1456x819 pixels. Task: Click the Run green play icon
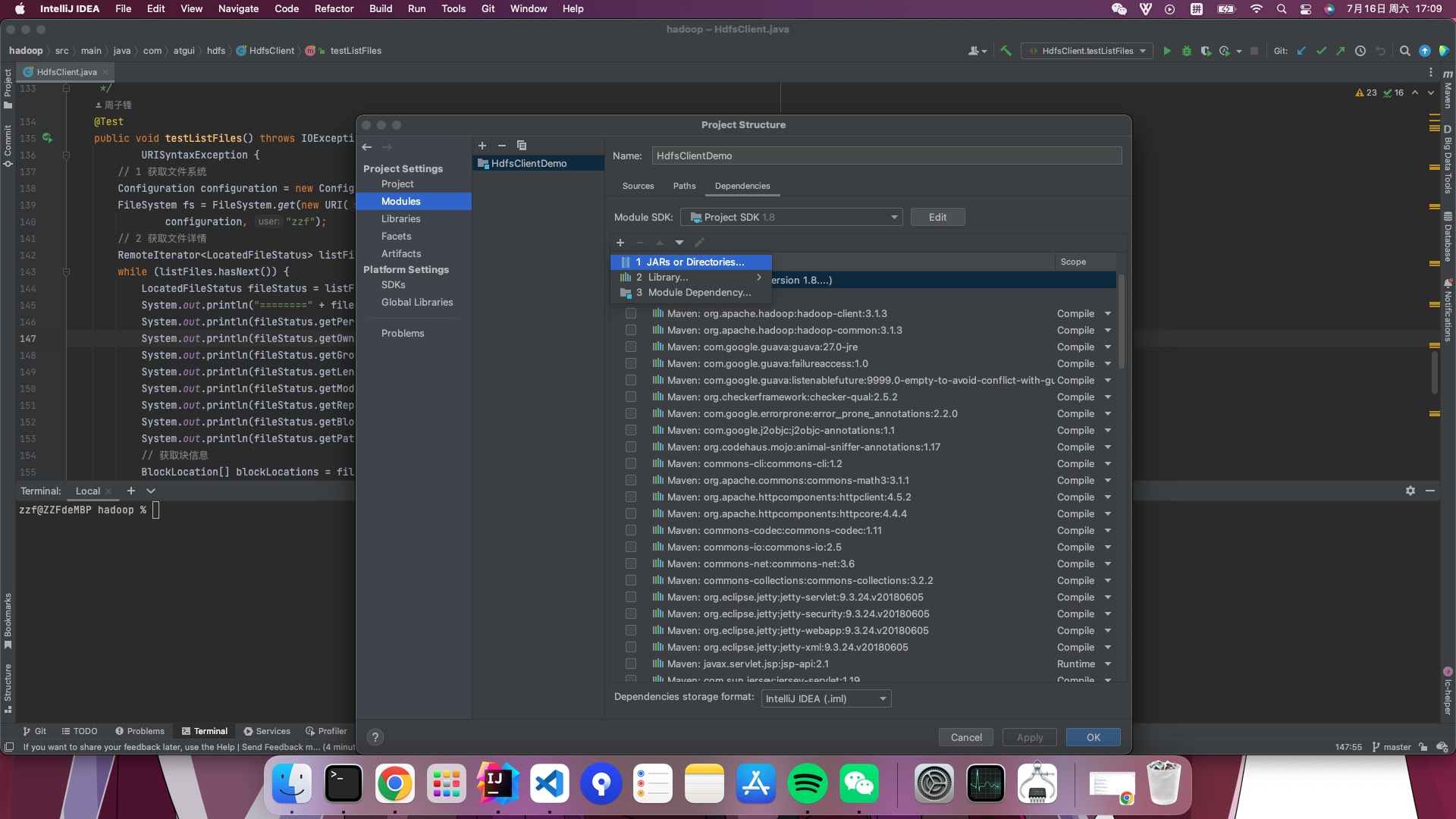click(x=1167, y=51)
